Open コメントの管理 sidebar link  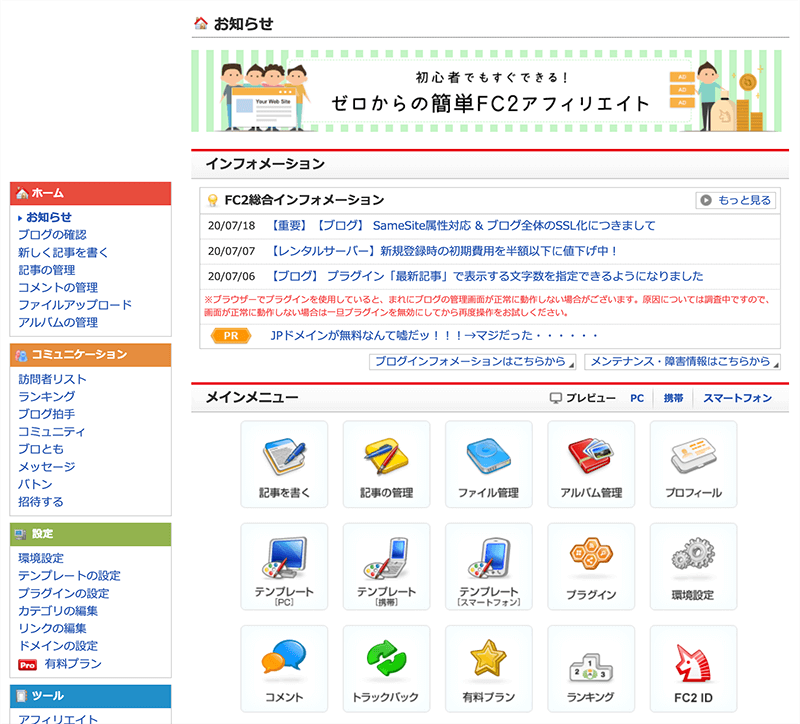58,287
